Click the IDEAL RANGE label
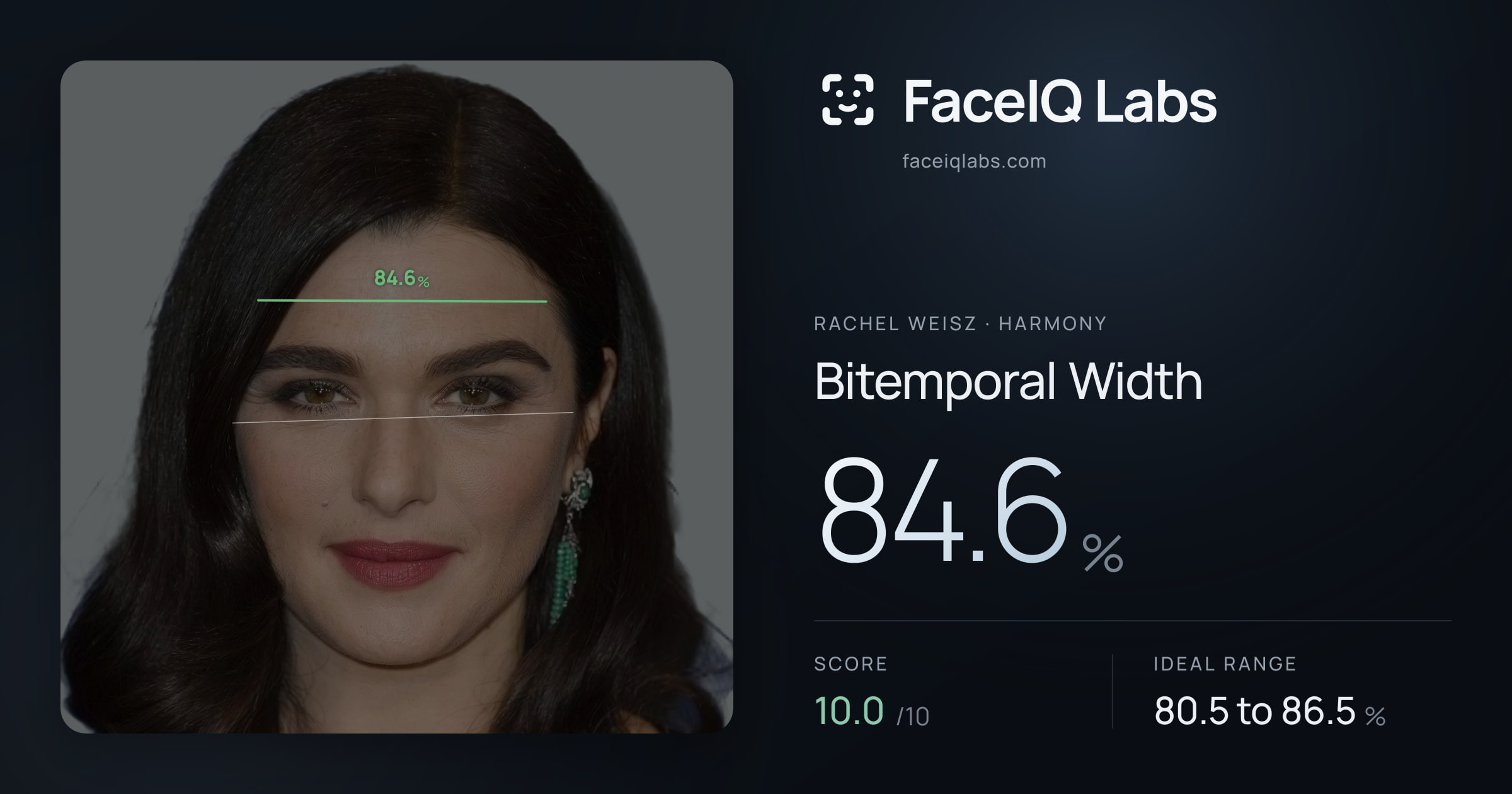1512x794 pixels. click(1225, 664)
